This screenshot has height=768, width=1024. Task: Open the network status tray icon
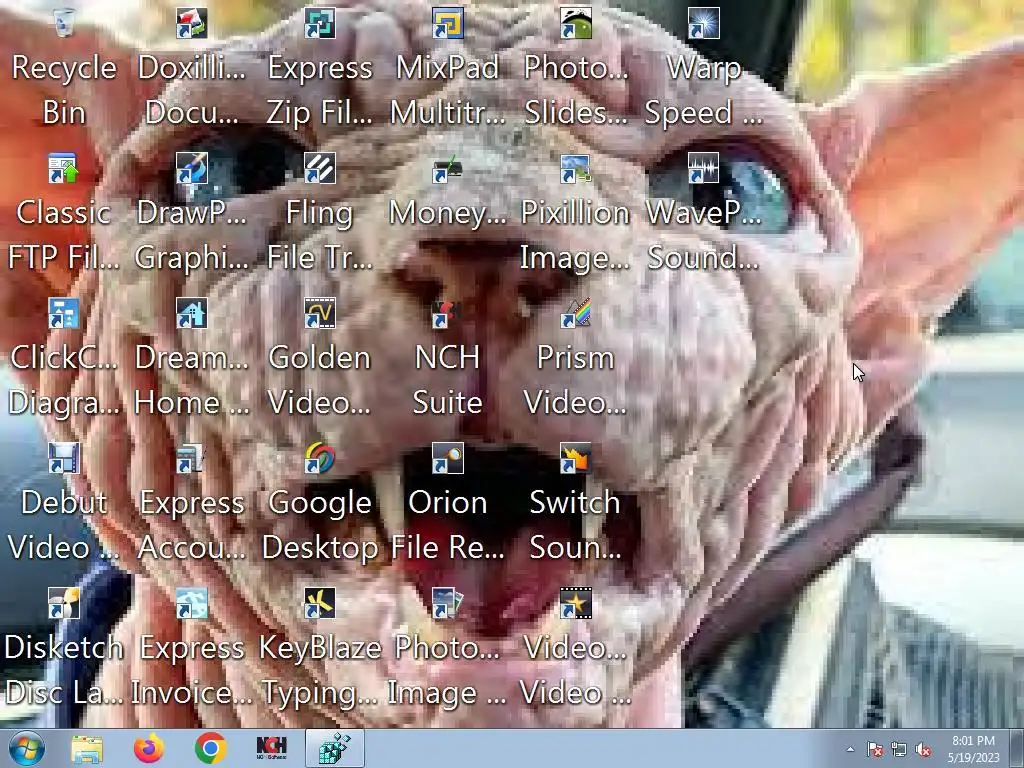tap(899, 750)
